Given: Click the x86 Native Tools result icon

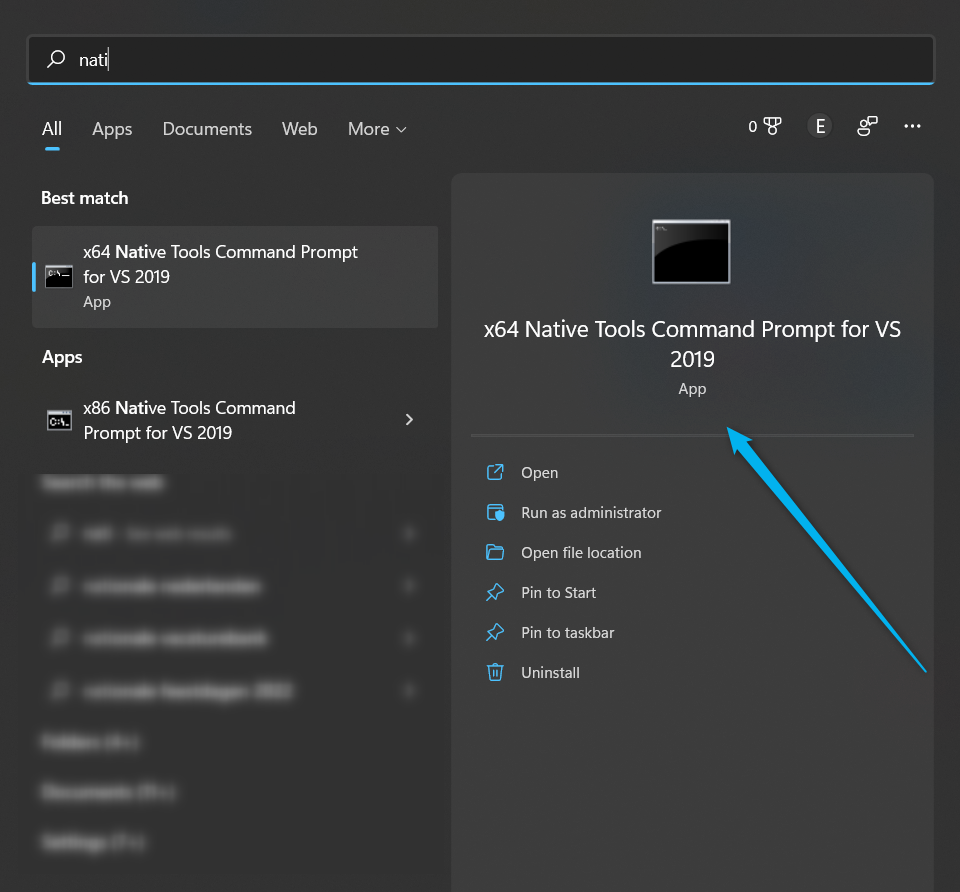Looking at the screenshot, I should tap(59, 421).
